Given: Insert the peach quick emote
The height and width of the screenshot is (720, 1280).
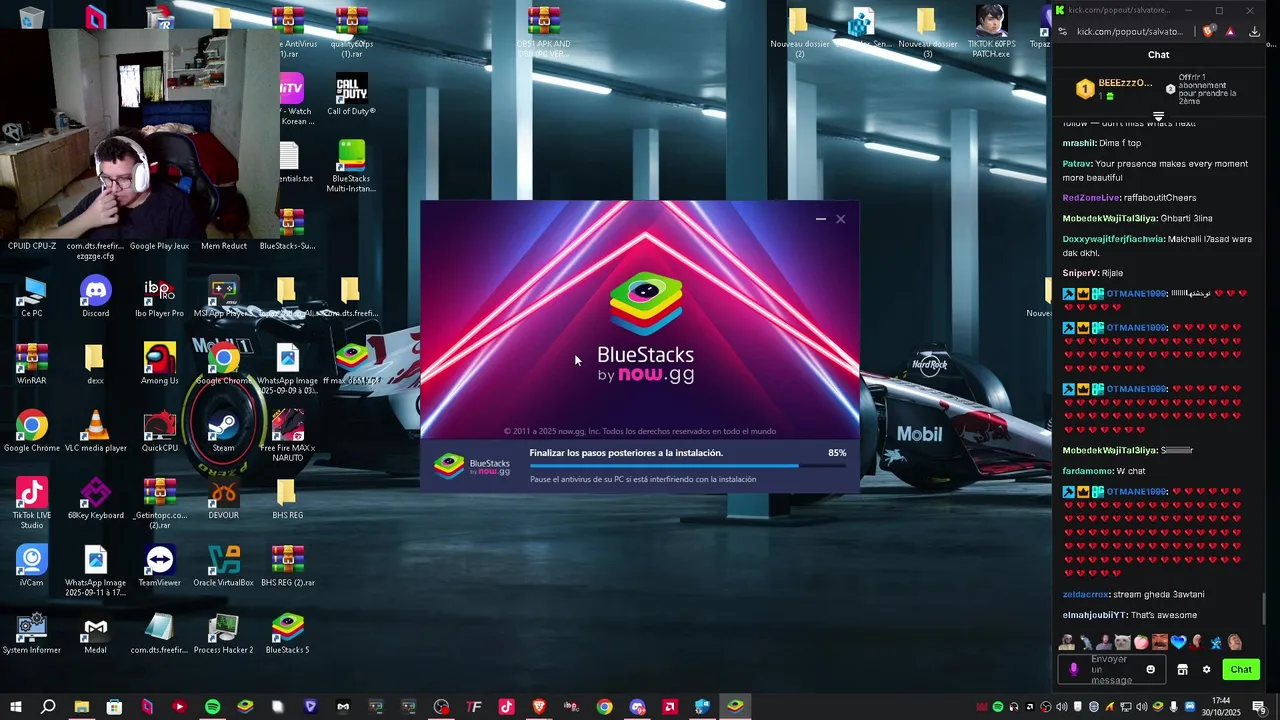Looking at the screenshot, I should (x=1141, y=642).
